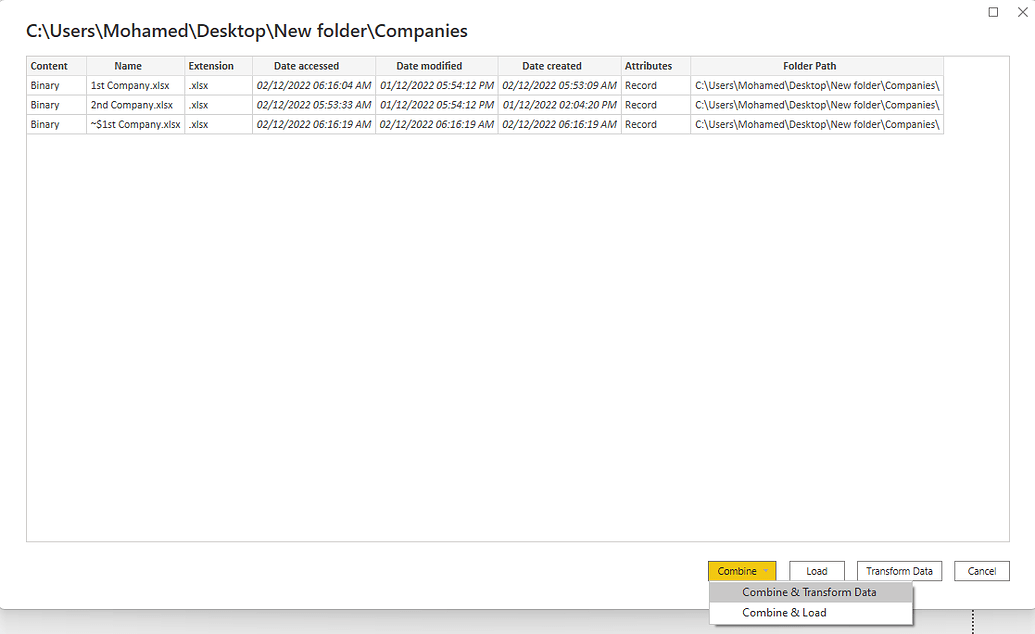Click the Transform Data button

click(x=898, y=571)
